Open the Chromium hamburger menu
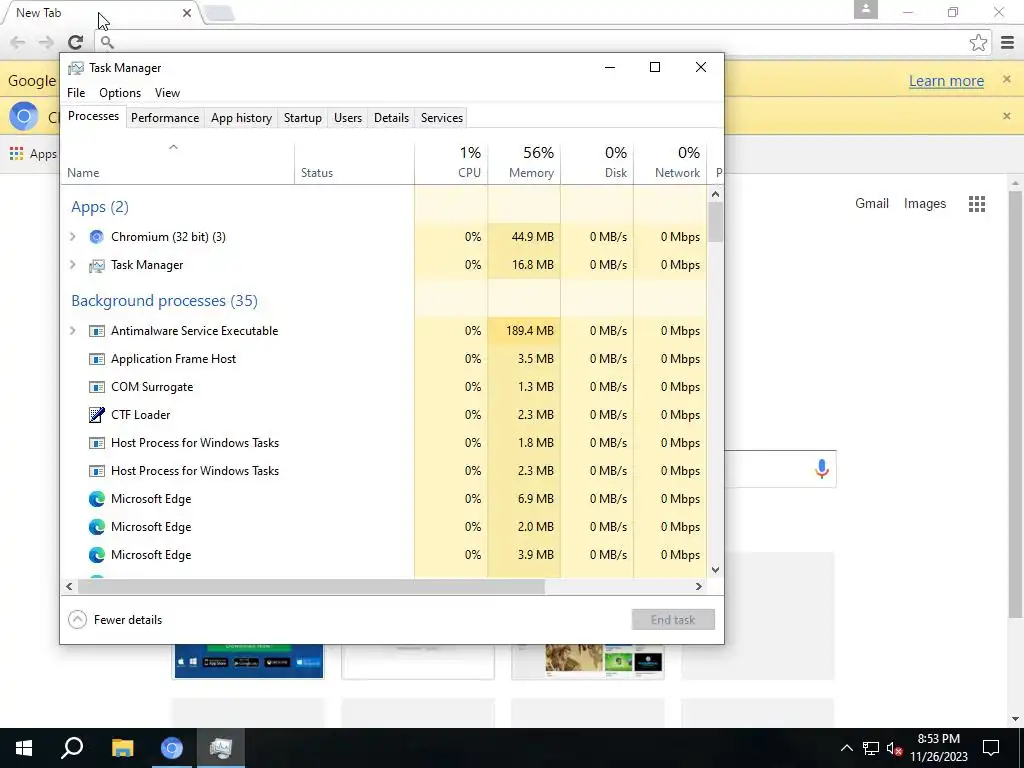 (1007, 42)
